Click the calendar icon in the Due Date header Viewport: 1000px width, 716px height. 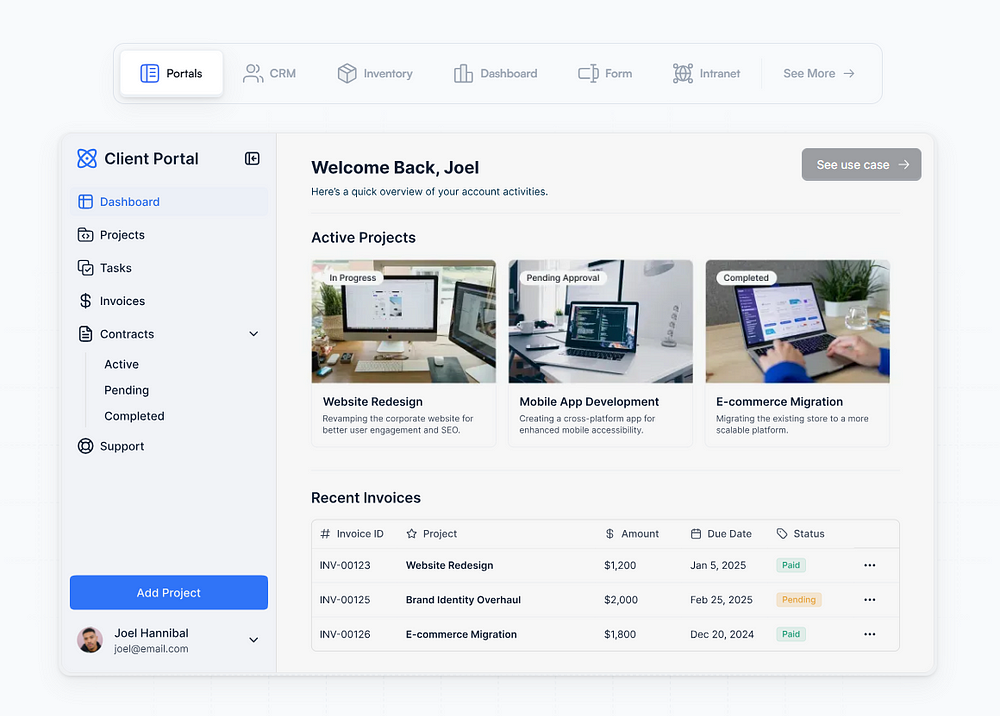pyautogui.click(x=696, y=534)
